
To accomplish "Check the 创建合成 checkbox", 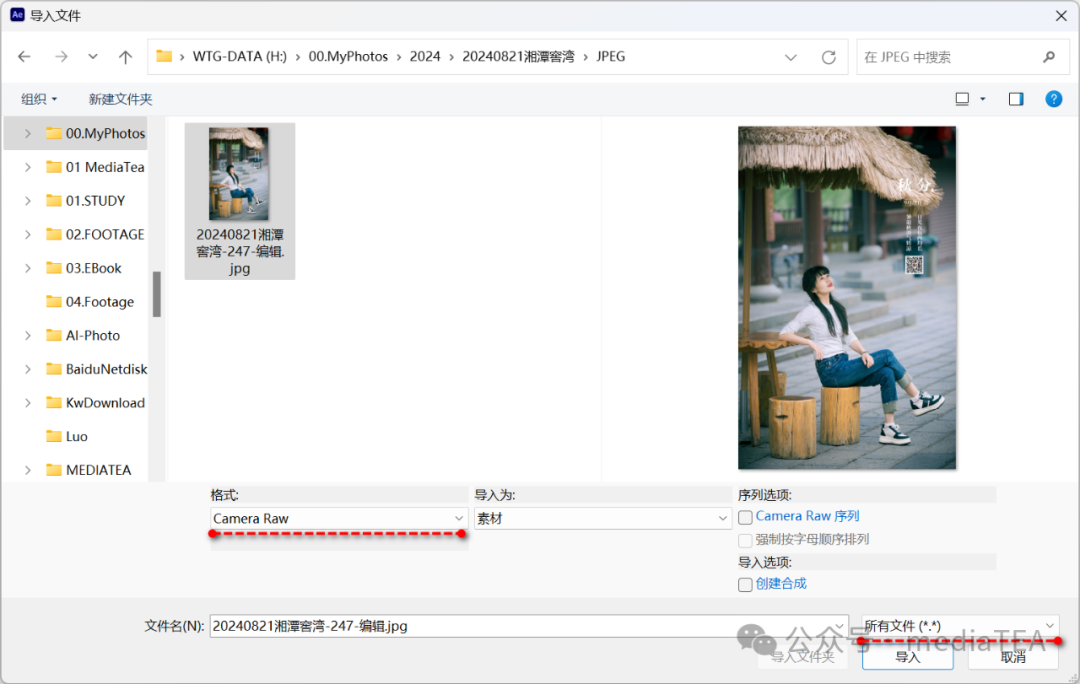I will (x=745, y=584).
